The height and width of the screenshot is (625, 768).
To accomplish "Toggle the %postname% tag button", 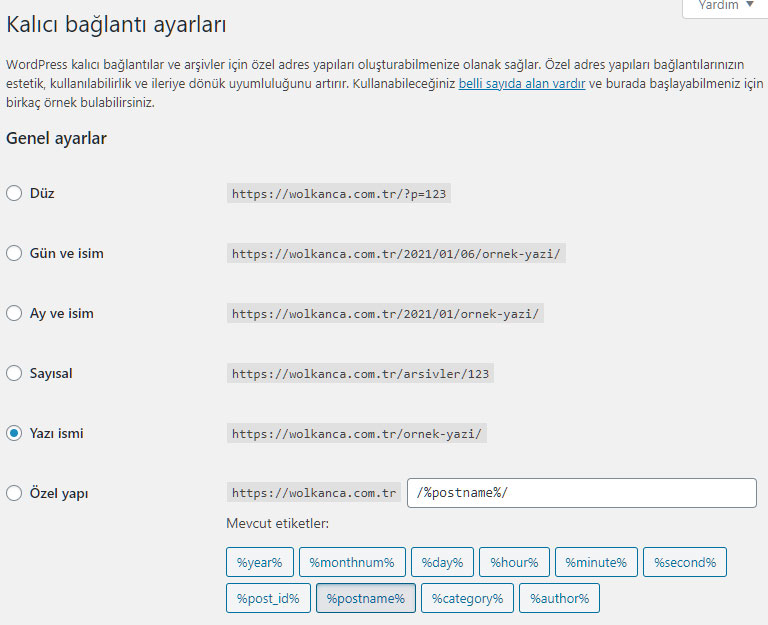I will coord(366,598).
